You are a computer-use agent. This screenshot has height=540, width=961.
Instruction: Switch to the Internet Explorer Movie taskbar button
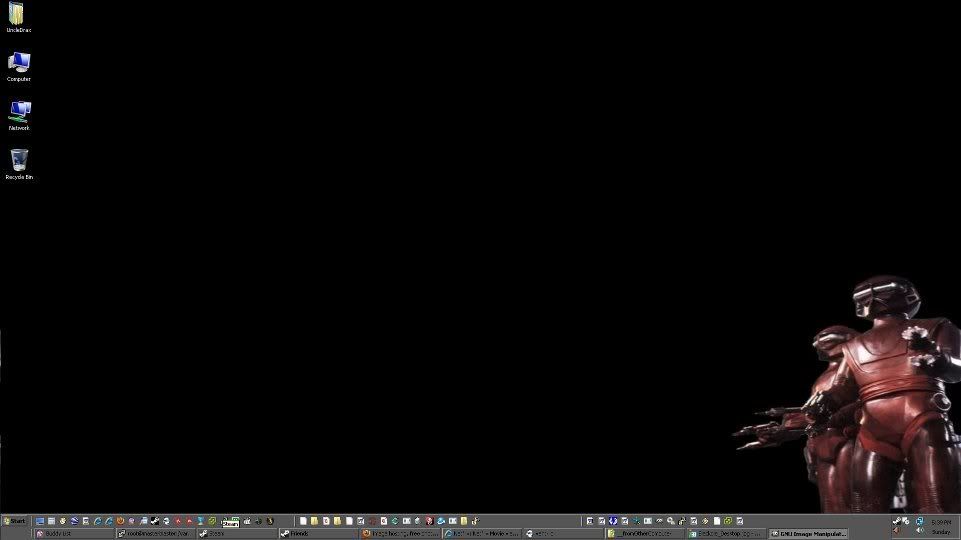(x=482, y=534)
